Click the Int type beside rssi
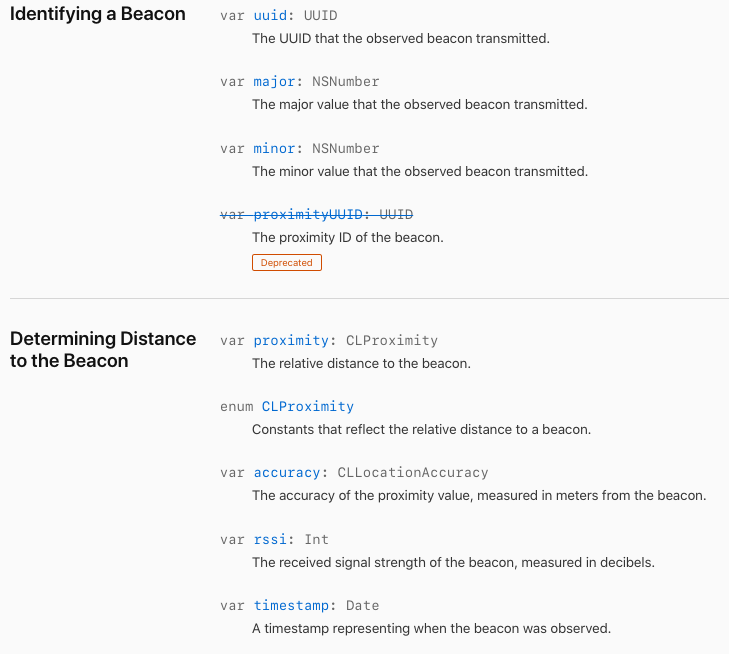 click(316, 539)
